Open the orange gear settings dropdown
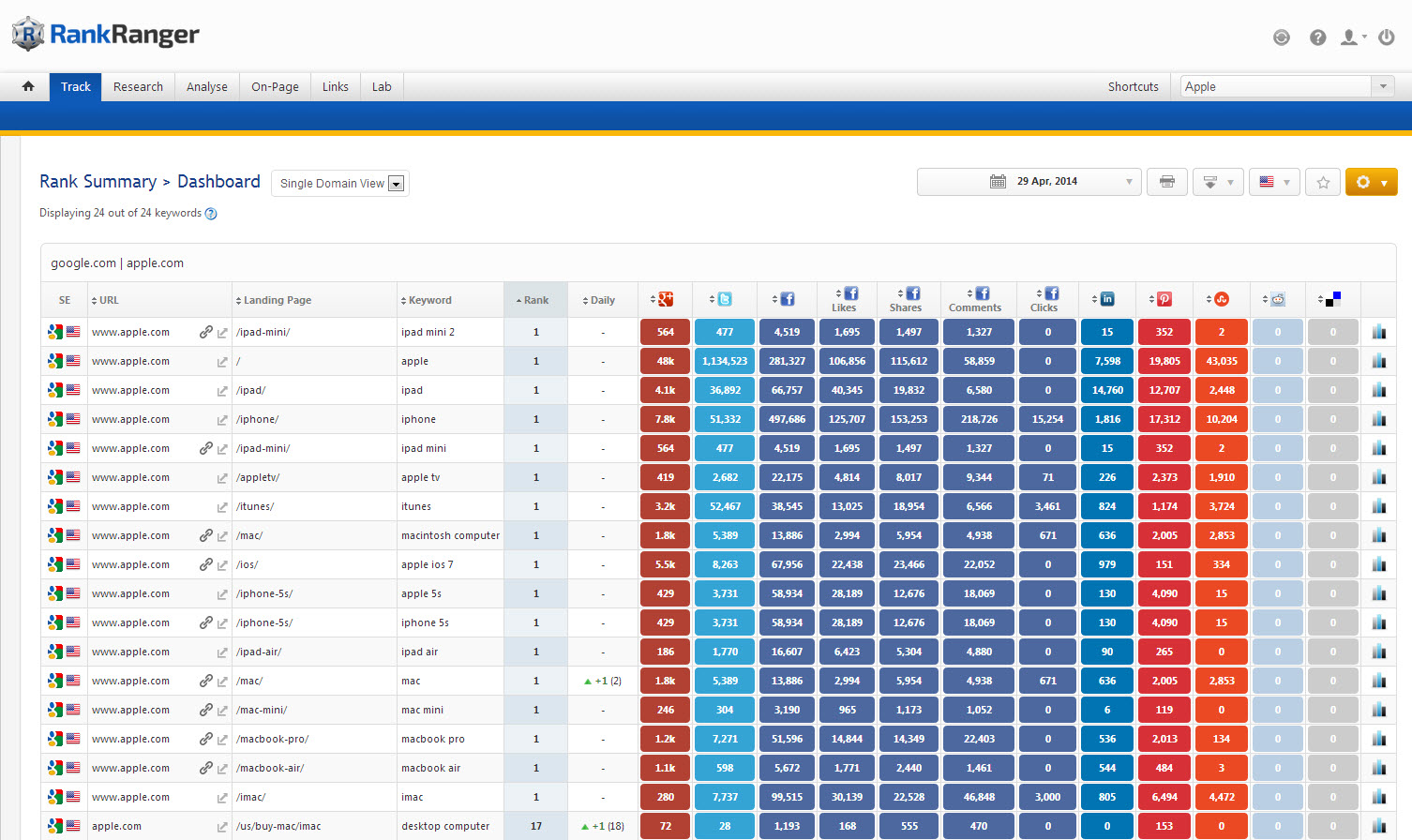Viewport: 1412px width, 840px height. pyautogui.click(x=1371, y=182)
